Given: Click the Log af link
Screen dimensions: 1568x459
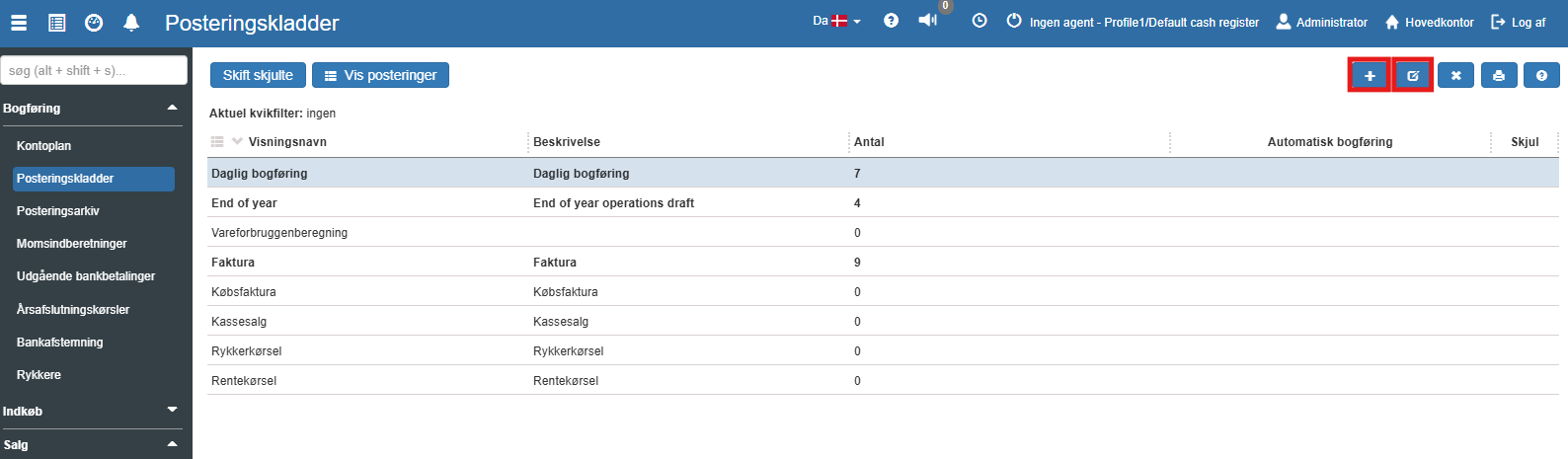Looking at the screenshot, I should (x=1519, y=22).
